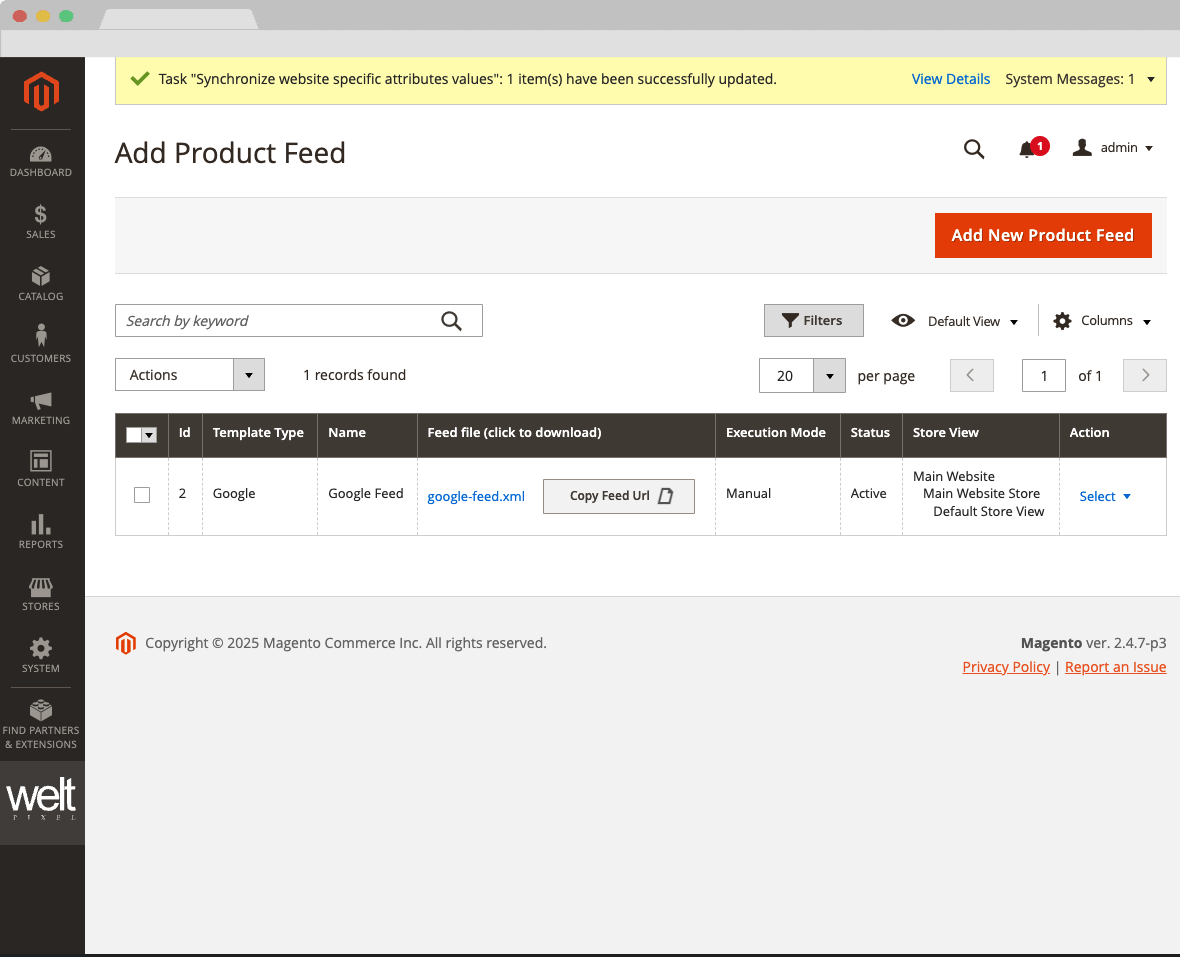
Task: Open the per page count dropdown
Action: 828,375
